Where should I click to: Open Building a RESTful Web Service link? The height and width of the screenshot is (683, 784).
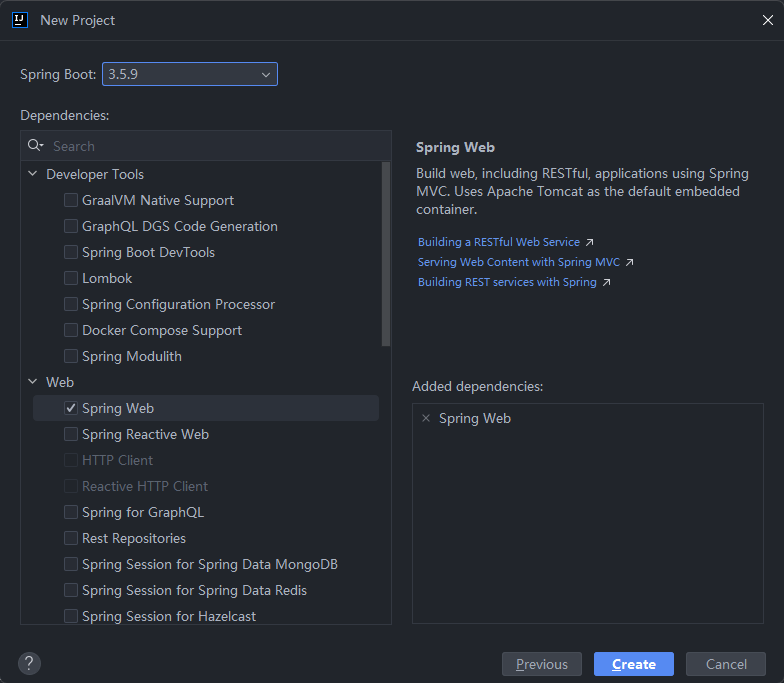tap(499, 242)
